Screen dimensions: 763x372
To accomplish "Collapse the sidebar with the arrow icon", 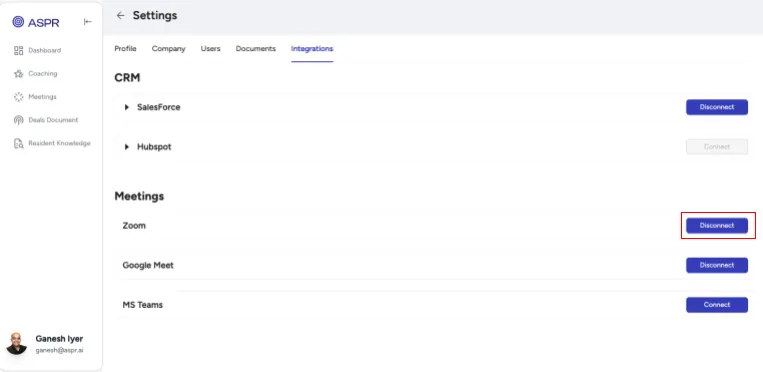I will (88, 21).
